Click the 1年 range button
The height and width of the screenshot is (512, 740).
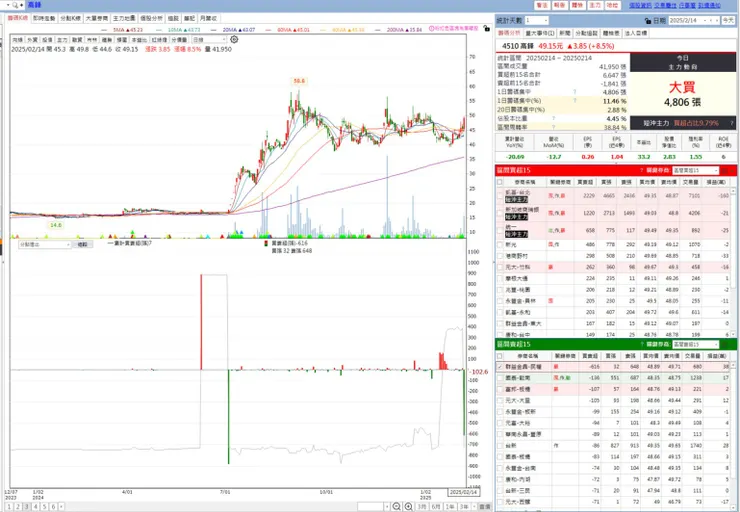pos(450,506)
